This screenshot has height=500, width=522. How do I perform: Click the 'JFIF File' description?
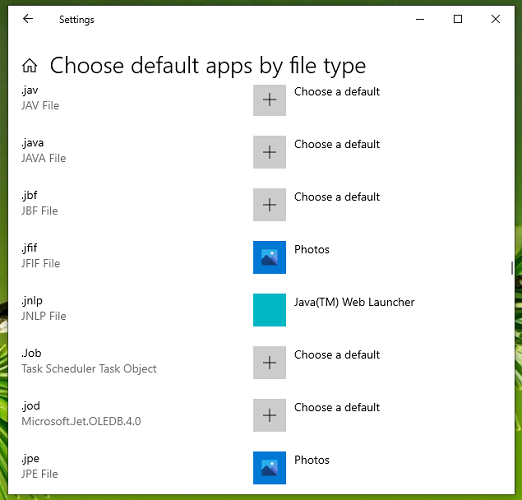click(x=41, y=264)
